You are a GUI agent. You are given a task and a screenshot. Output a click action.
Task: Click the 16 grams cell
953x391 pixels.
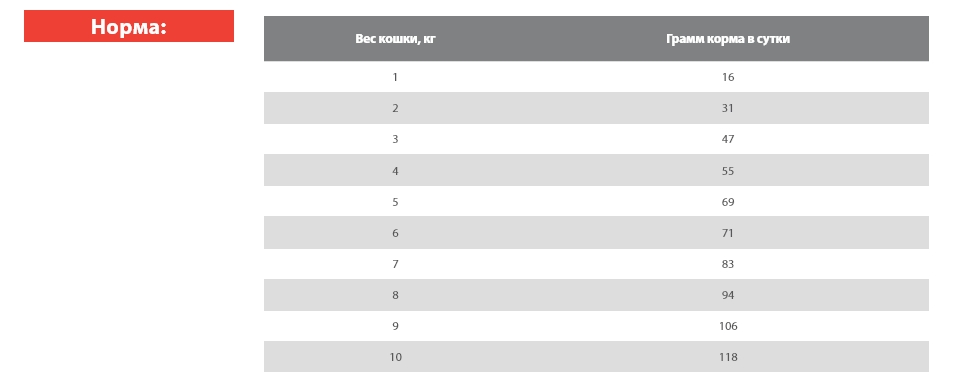coord(728,77)
